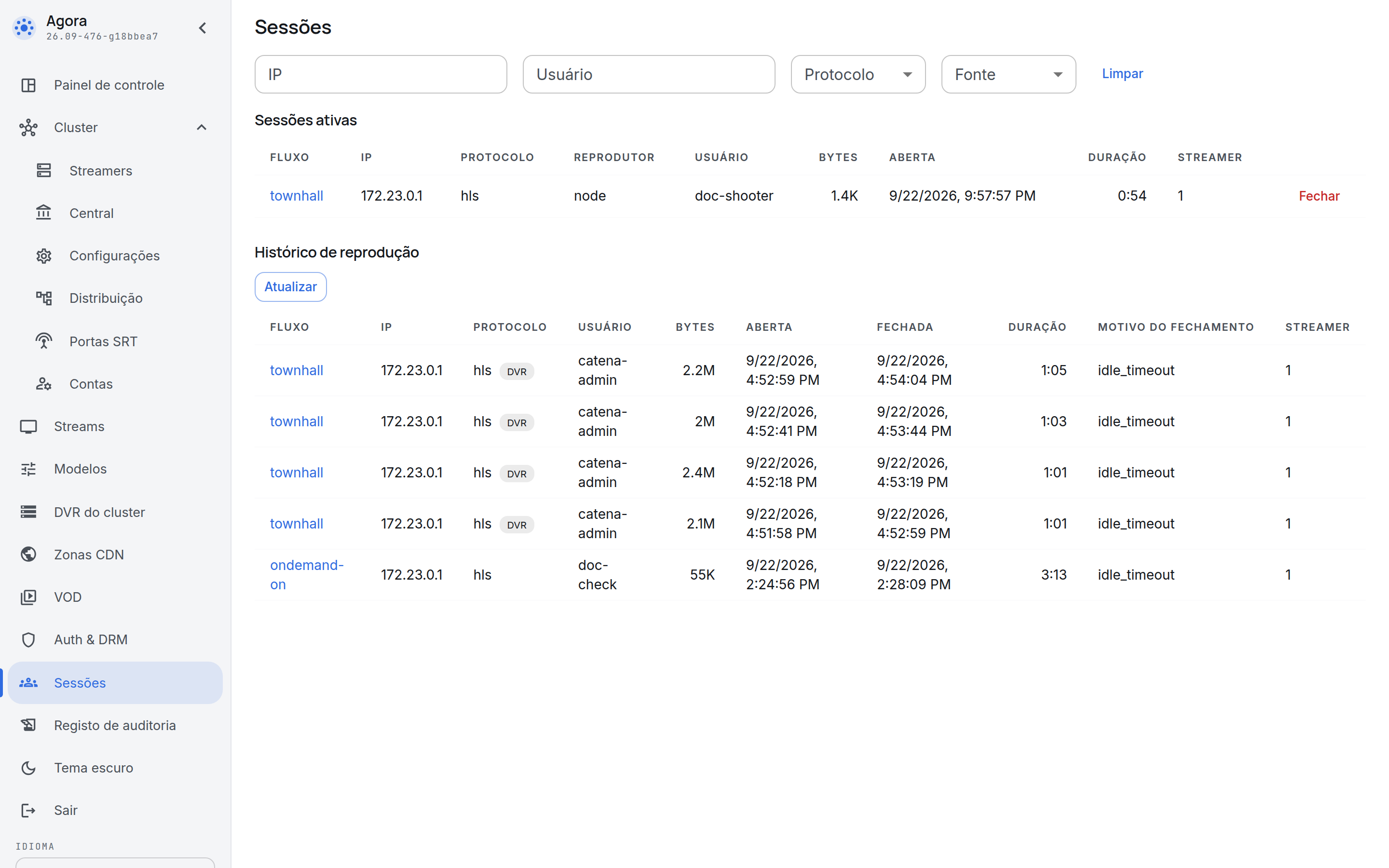Click the VOD video library icon
The width and height of the screenshot is (1389, 868).
point(28,597)
